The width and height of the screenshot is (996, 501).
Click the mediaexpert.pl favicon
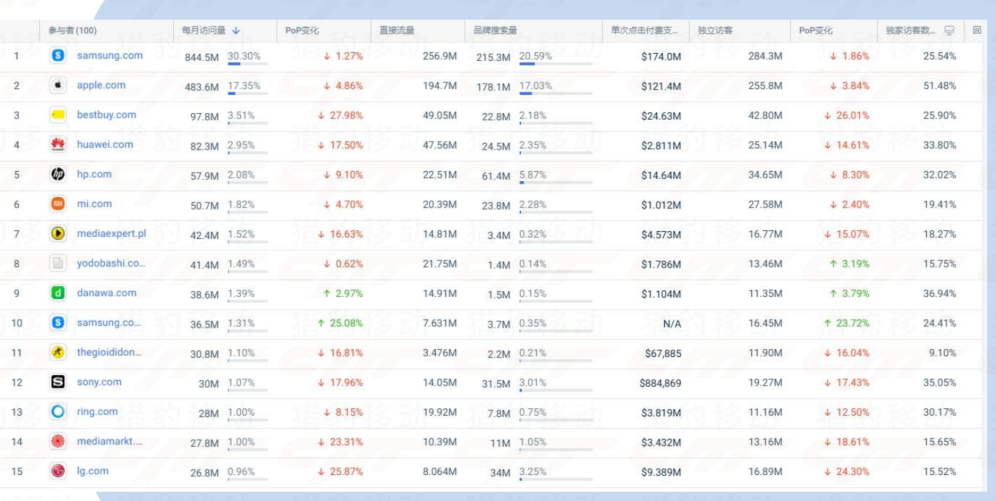(x=58, y=234)
